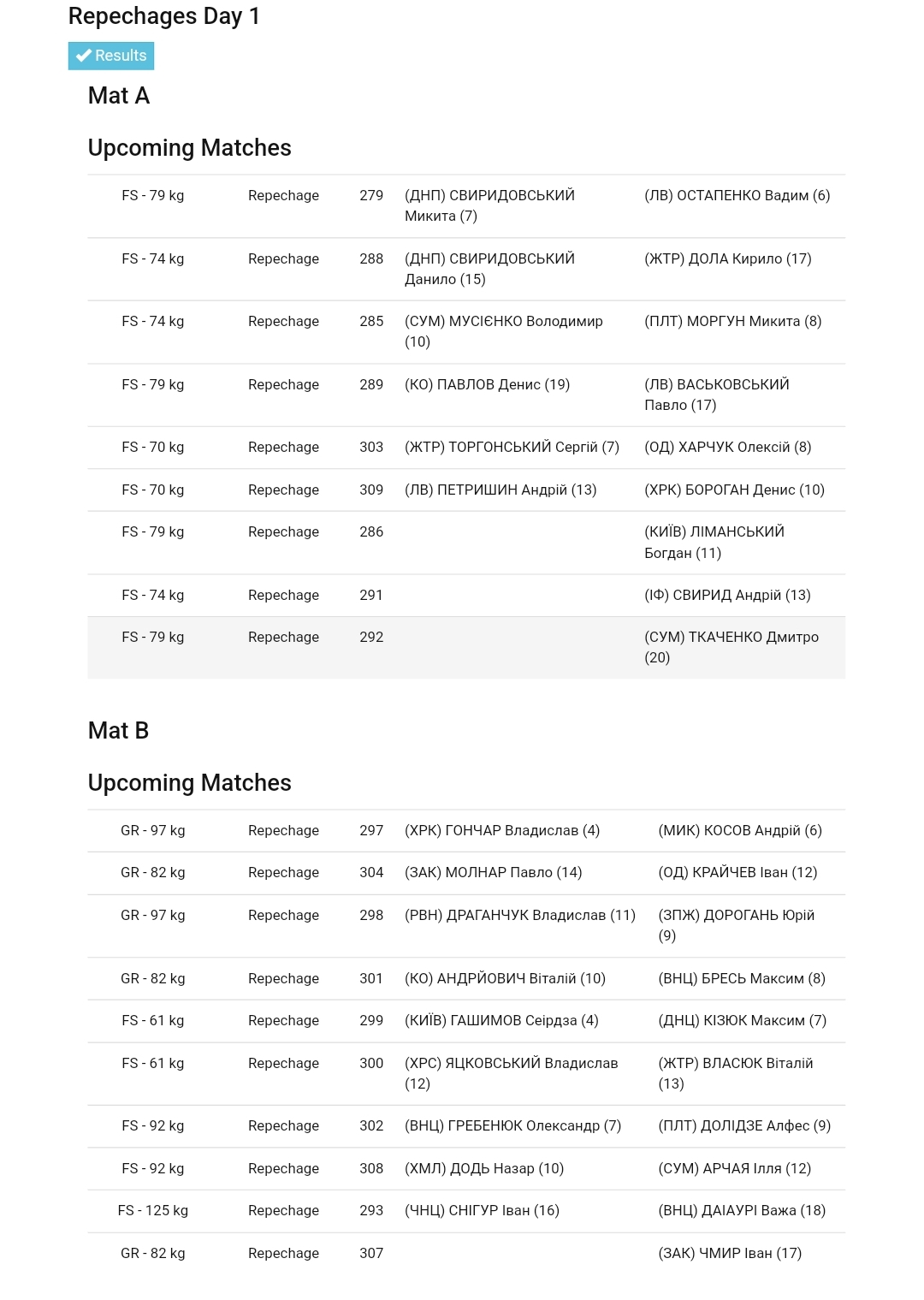Open match 297 ГОНЧАР Владислав

pyautogui.click(x=466, y=831)
